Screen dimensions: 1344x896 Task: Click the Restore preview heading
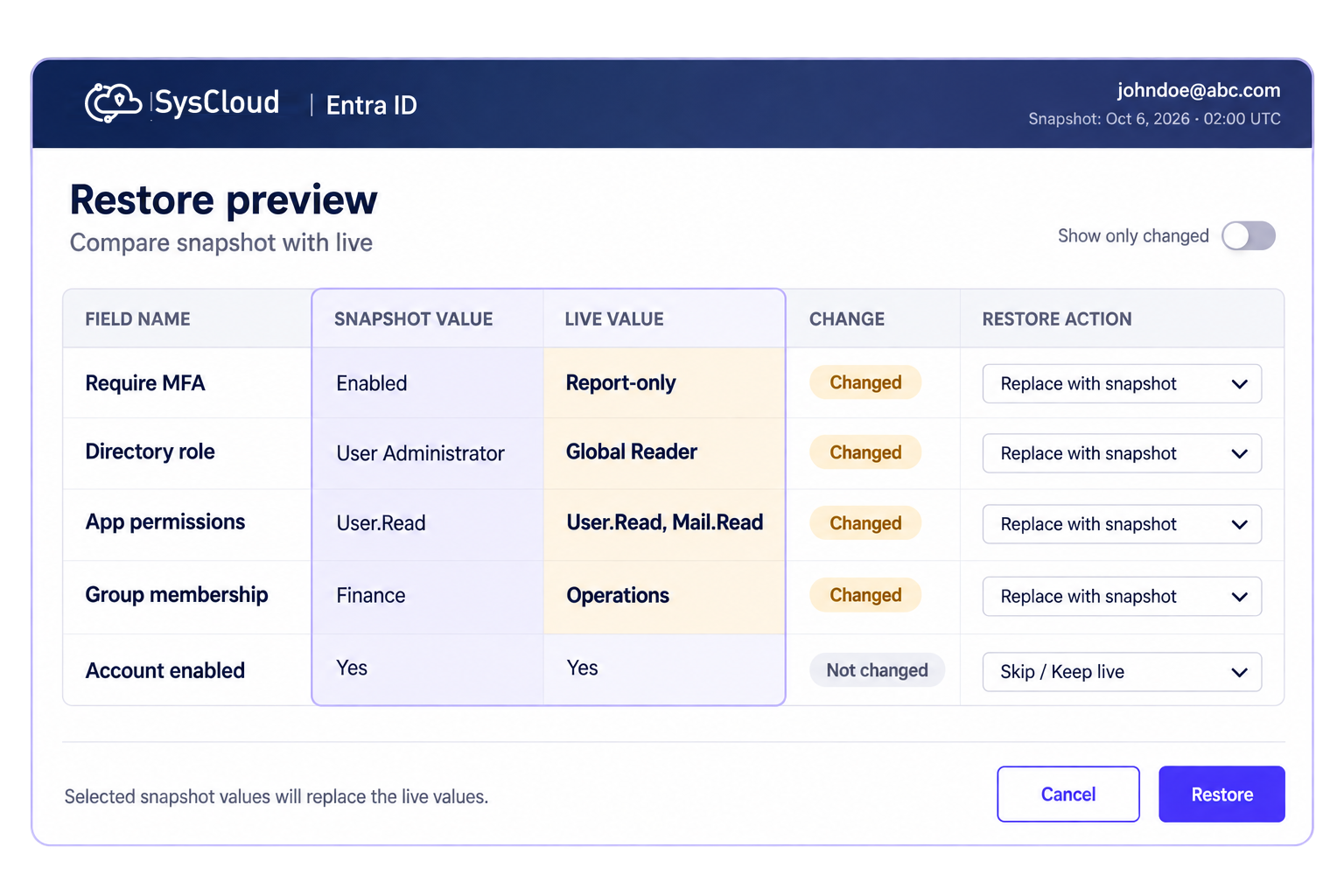224,199
